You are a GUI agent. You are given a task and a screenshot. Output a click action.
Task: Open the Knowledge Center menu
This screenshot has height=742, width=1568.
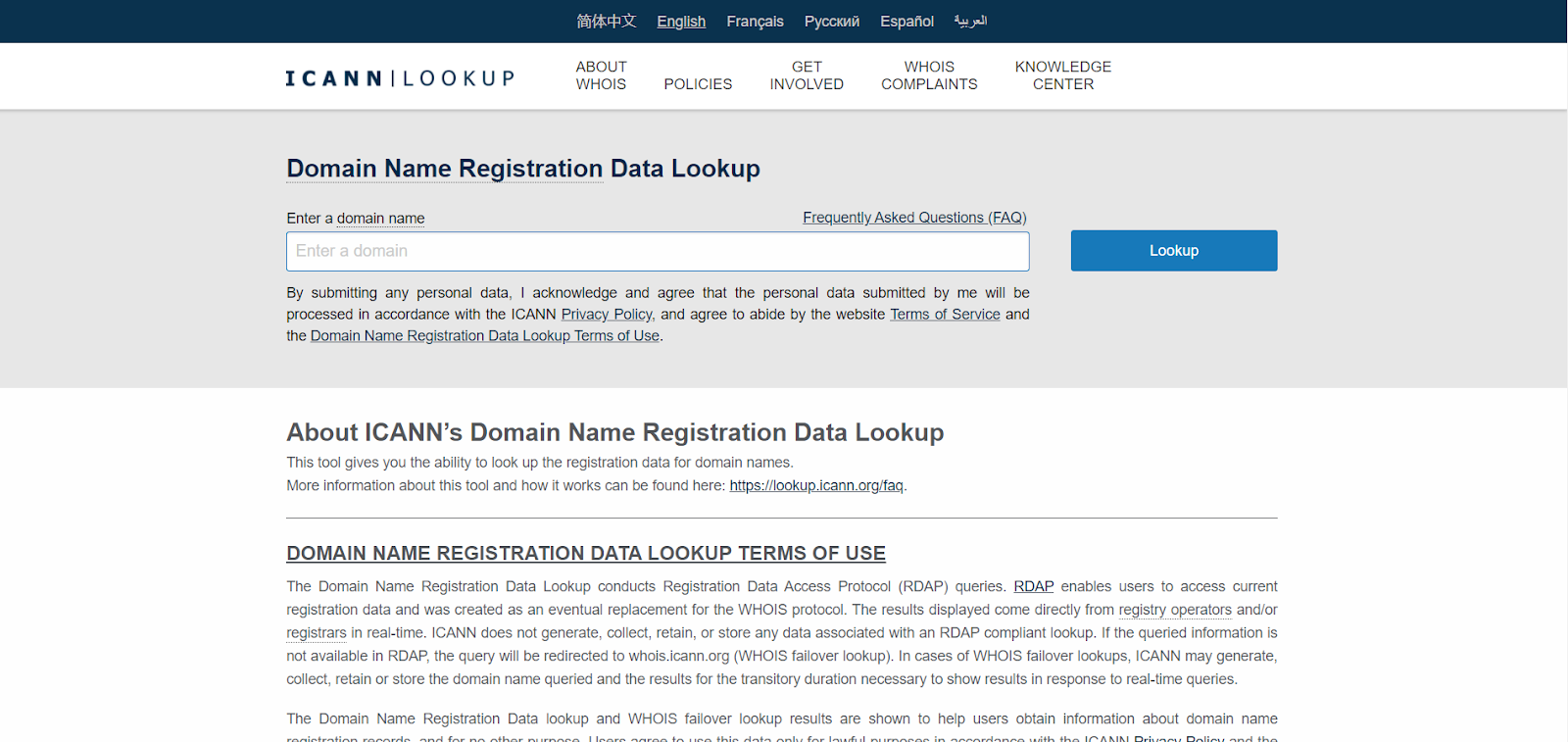pyautogui.click(x=1063, y=75)
